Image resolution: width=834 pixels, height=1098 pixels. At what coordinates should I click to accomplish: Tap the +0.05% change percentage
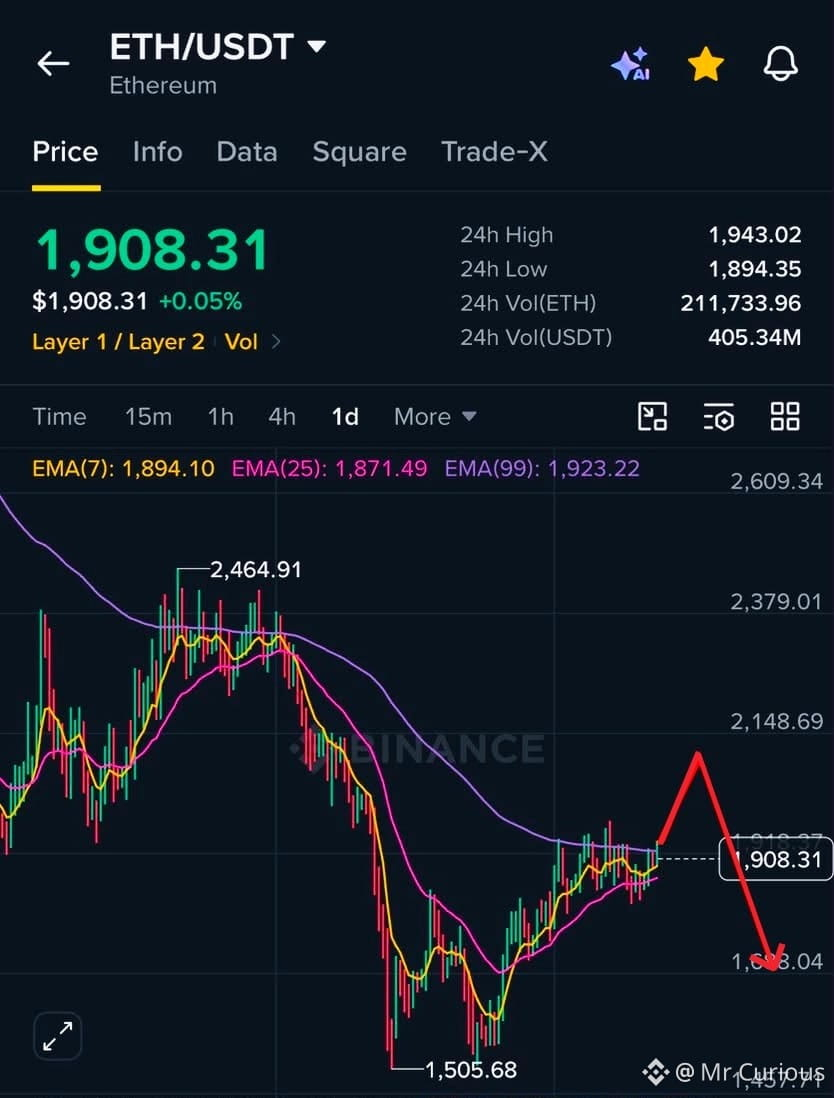click(x=201, y=301)
